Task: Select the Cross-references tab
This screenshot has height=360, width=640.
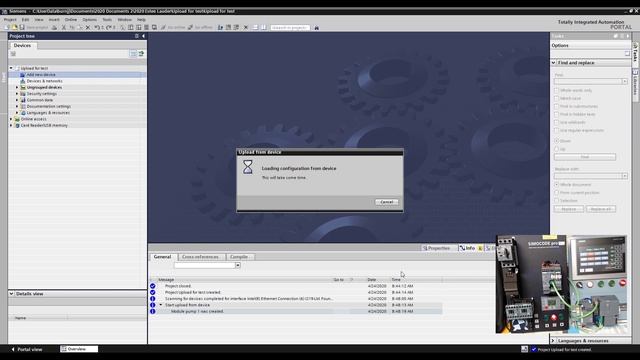Action: tap(200, 257)
